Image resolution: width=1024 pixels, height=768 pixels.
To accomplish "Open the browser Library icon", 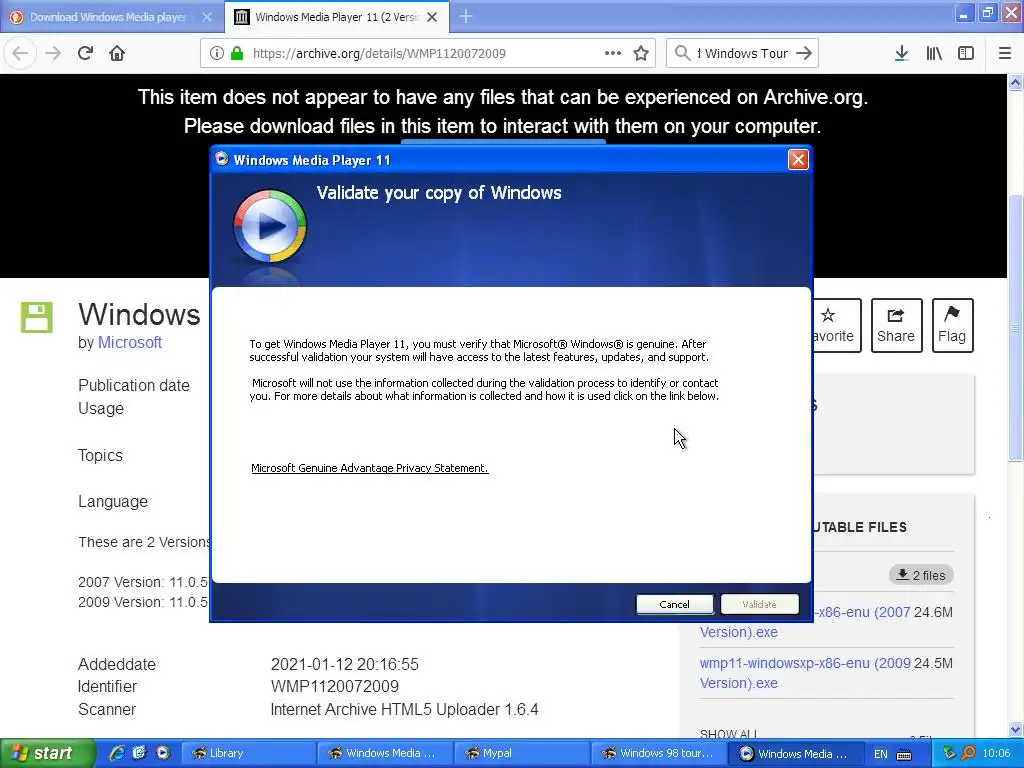I will 934,53.
